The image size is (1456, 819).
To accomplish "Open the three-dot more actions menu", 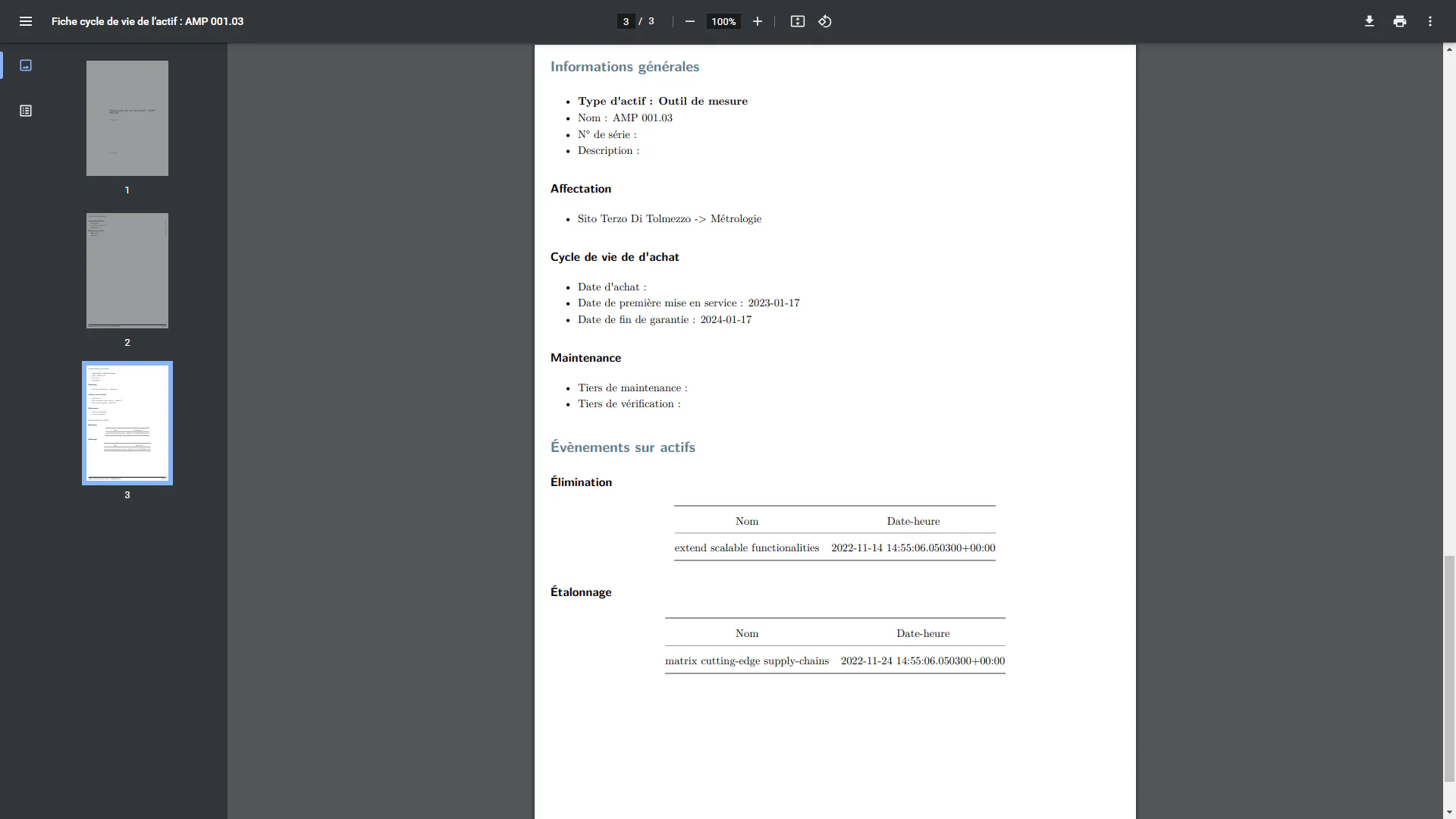I will (x=1429, y=21).
